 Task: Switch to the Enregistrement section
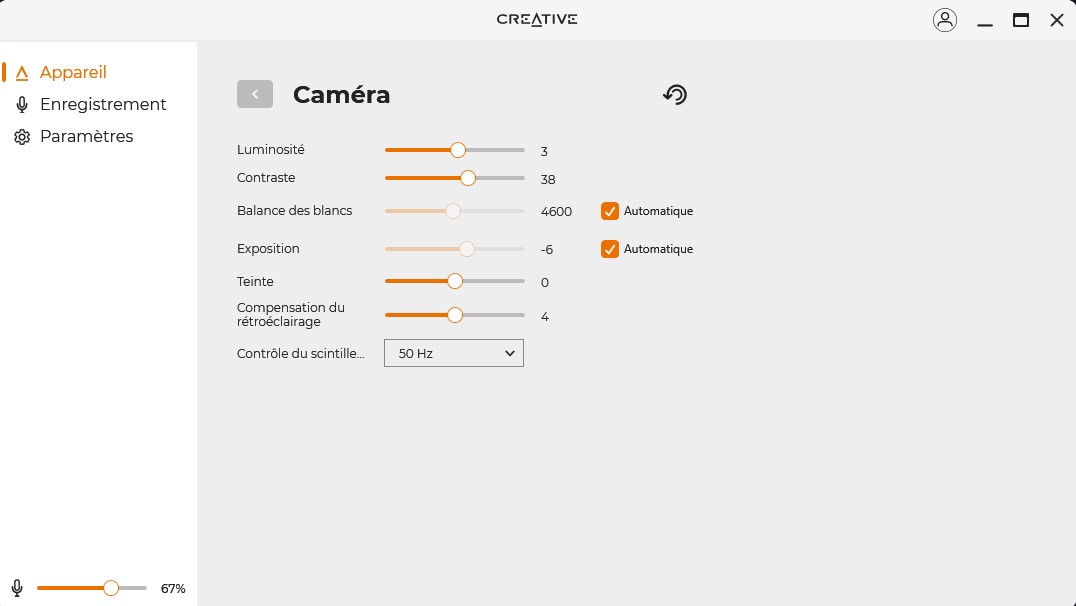click(x=103, y=105)
